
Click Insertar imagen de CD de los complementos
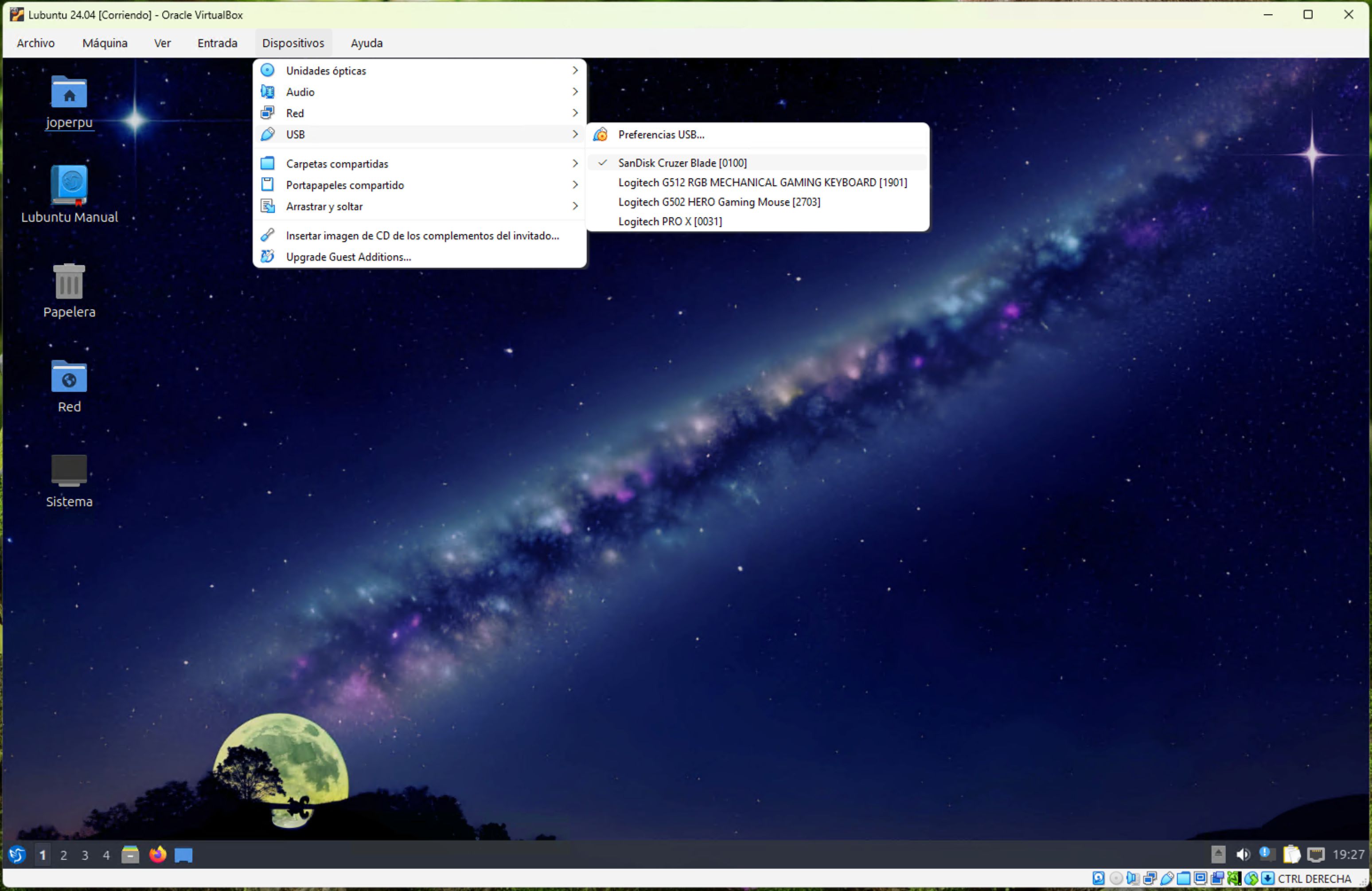coord(420,236)
